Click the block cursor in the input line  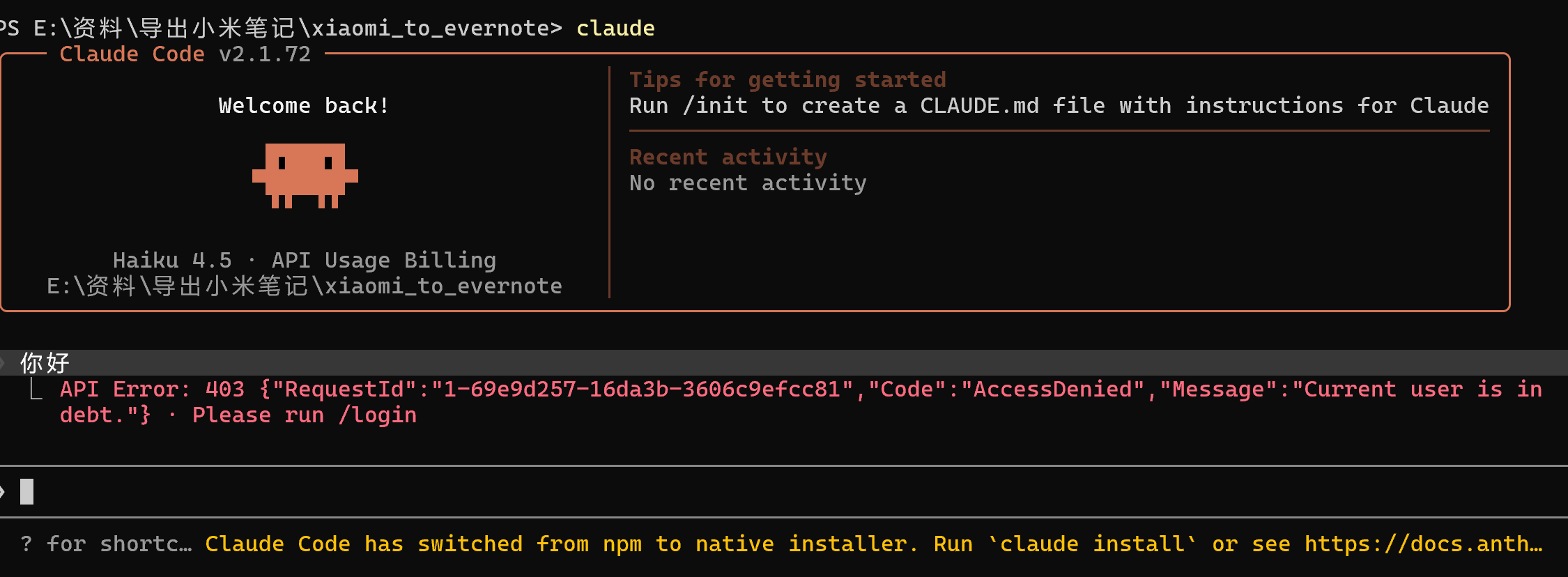(x=26, y=492)
